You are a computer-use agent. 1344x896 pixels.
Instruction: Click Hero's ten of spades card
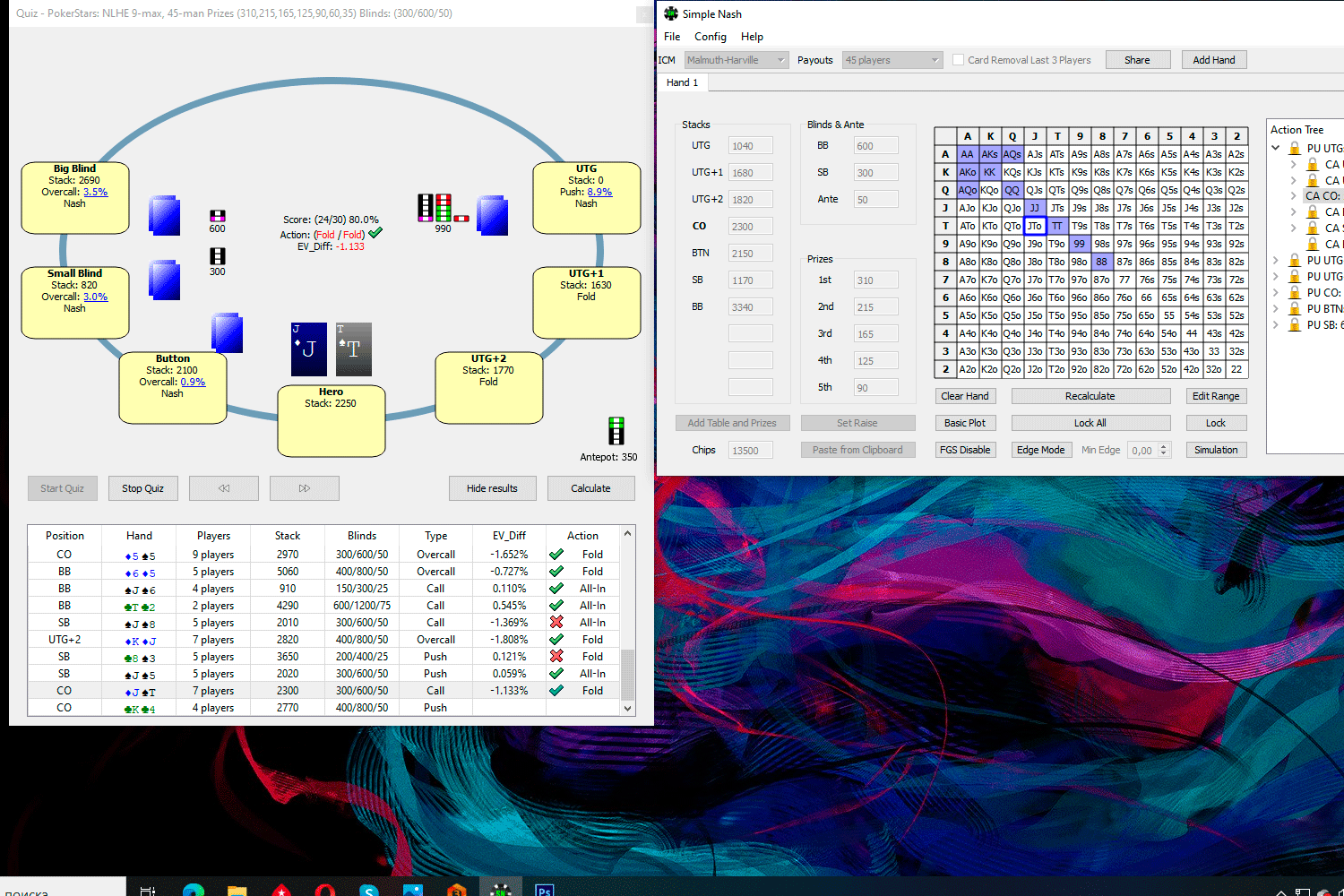tap(353, 349)
